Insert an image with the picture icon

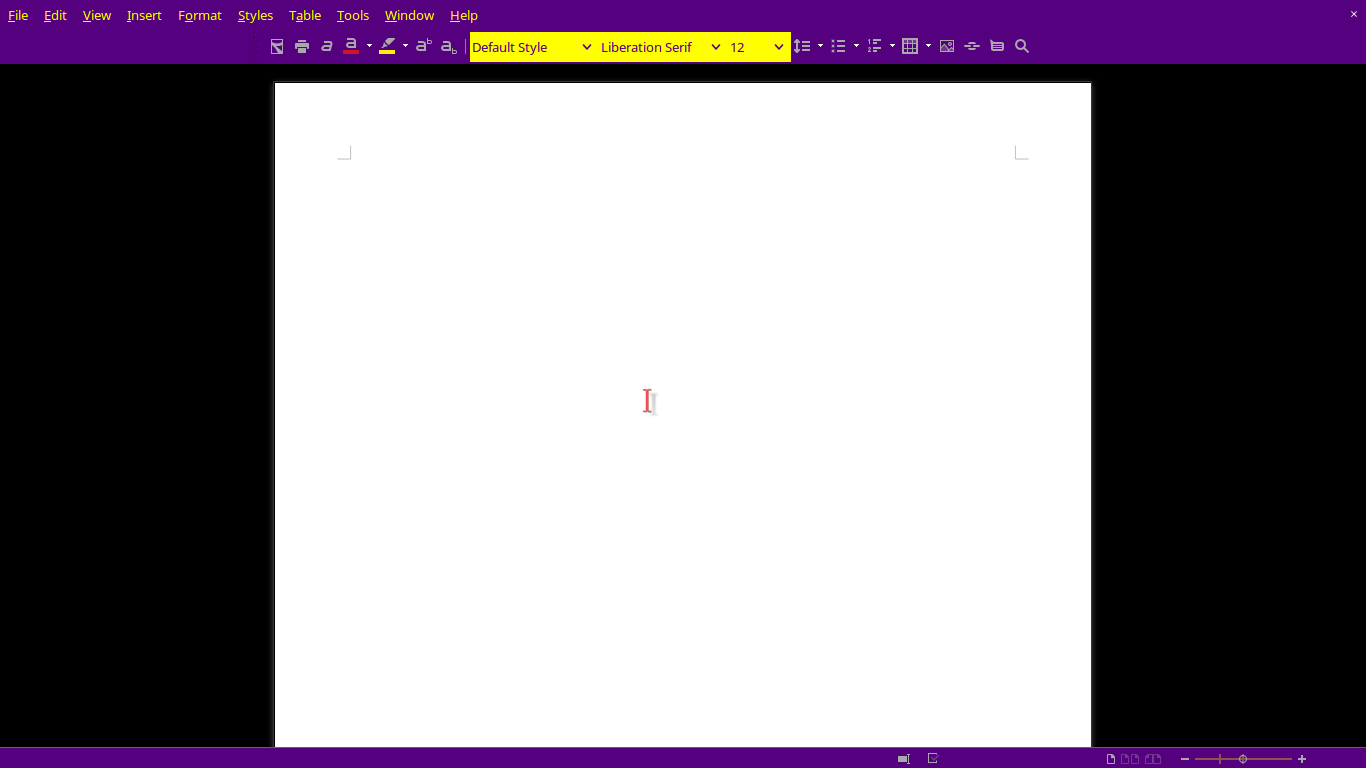click(947, 46)
